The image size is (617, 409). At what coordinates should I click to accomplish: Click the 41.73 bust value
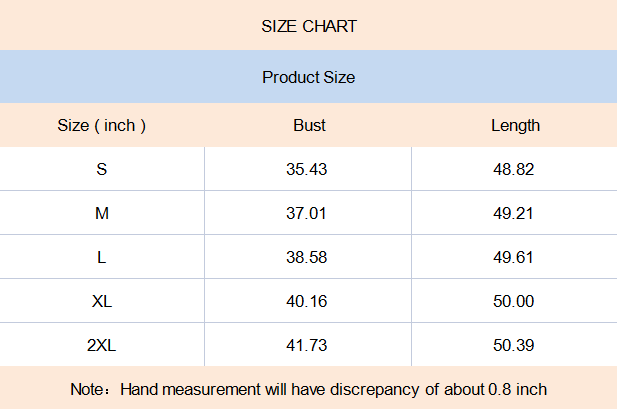click(x=307, y=345)
